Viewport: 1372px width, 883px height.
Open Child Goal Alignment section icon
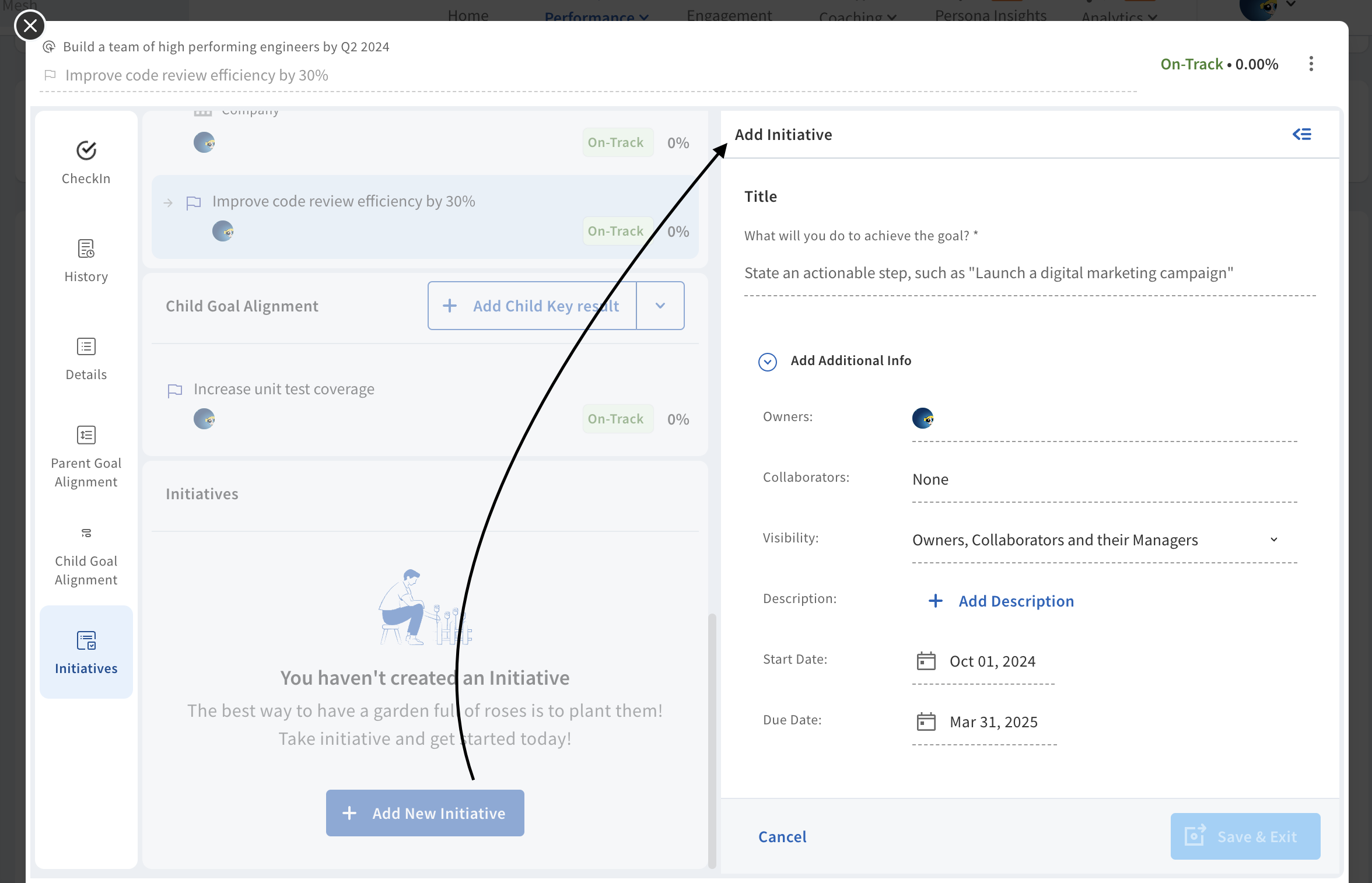[x=86, y=533]
